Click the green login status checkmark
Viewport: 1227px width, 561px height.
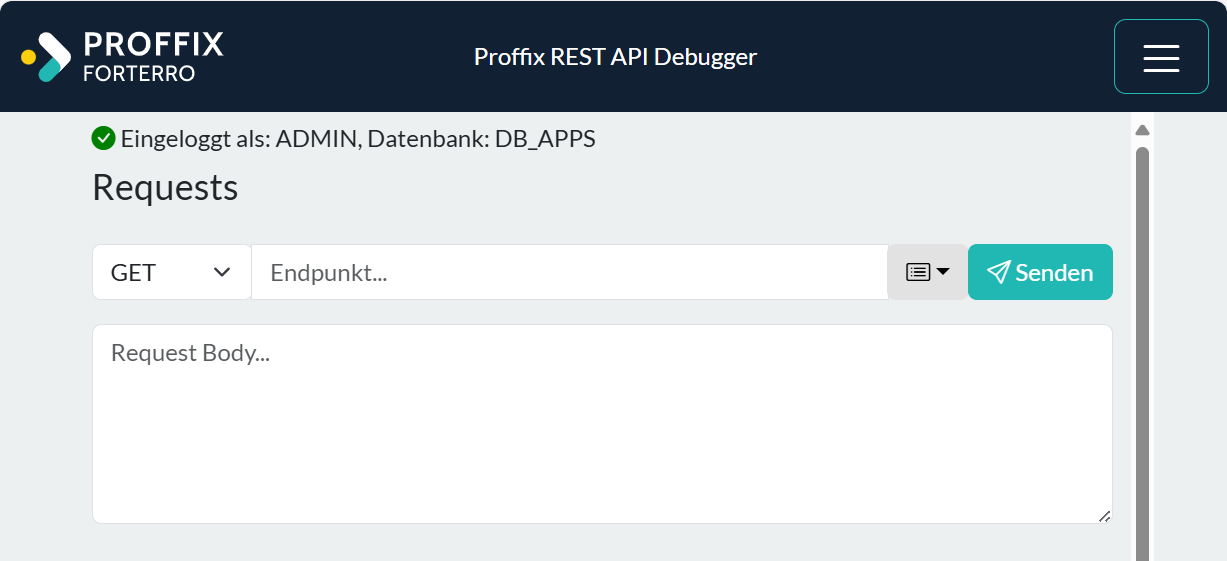pyautogui.click(x=103, y=138)
